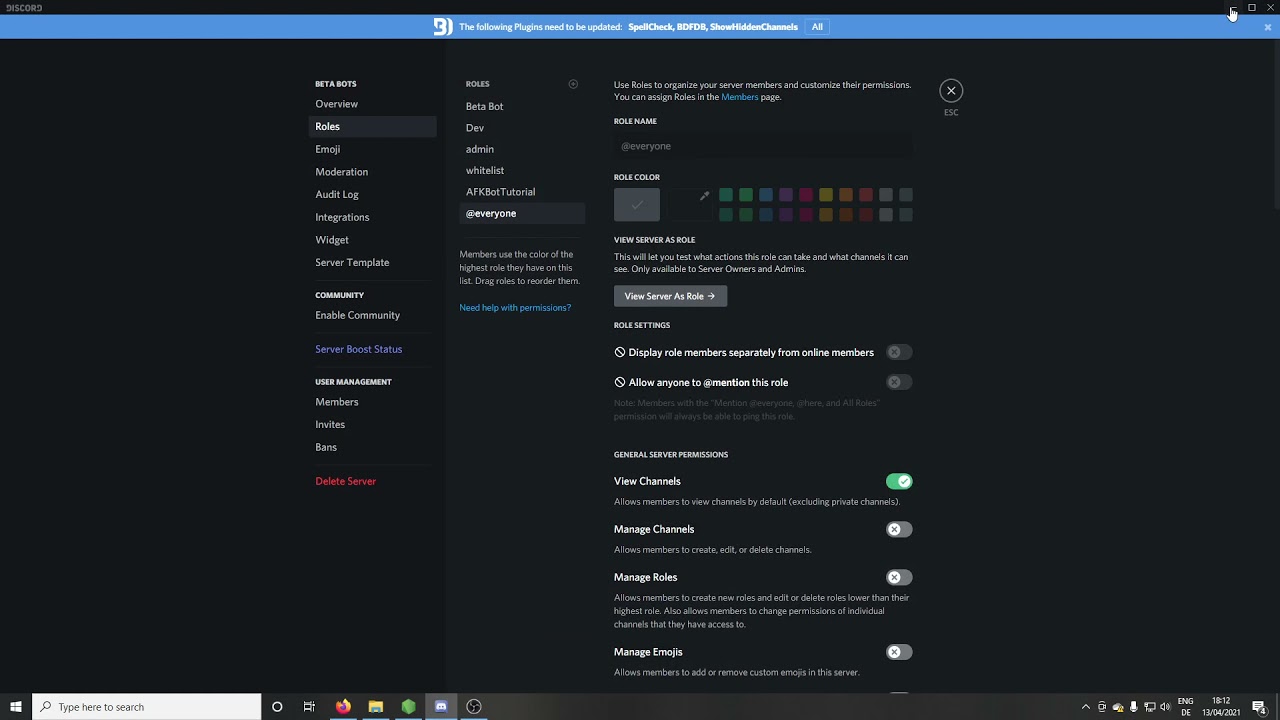Viewport: 1280px width, 720px height.
Task: Enable the Manage Channels permission
Action: pyautogui.click(x=899, y=529)
